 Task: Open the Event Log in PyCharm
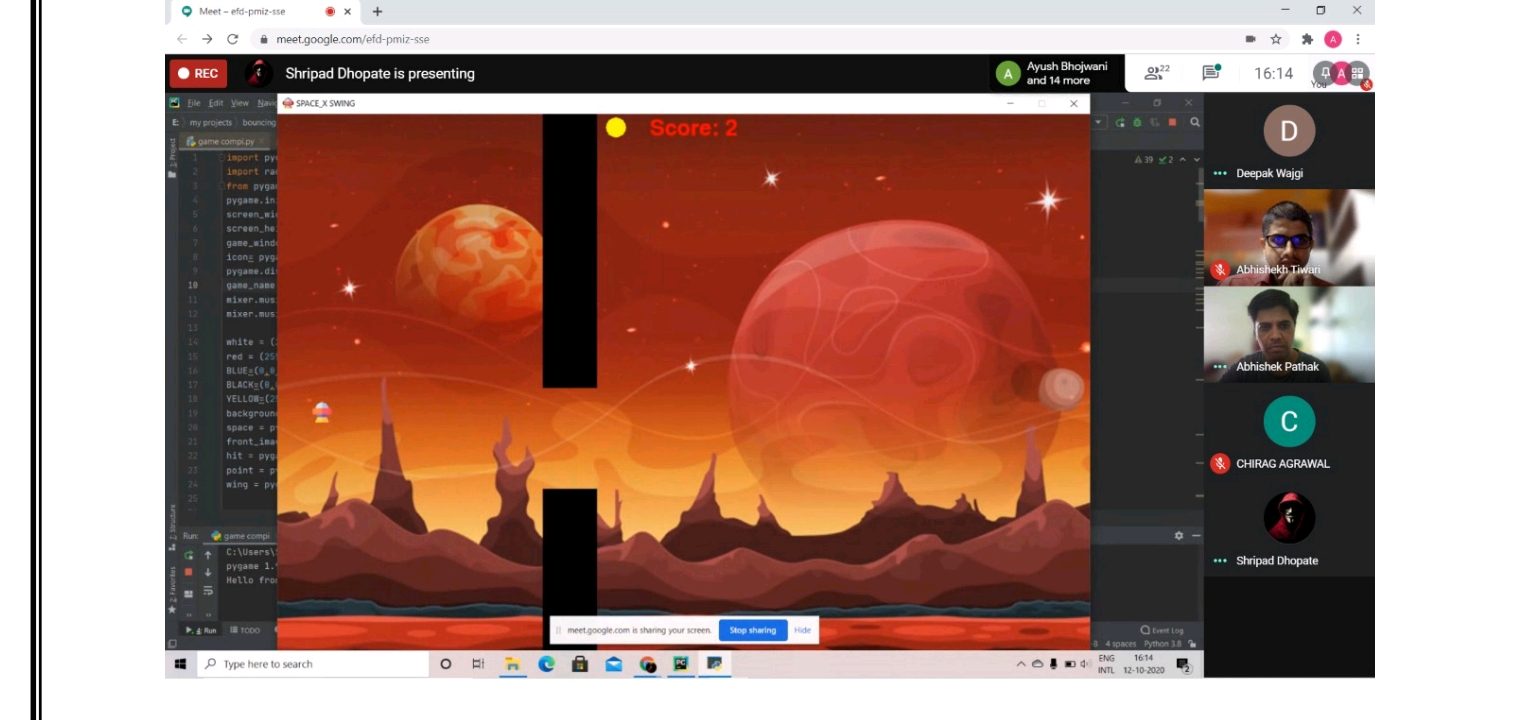tap(1162, 630)
